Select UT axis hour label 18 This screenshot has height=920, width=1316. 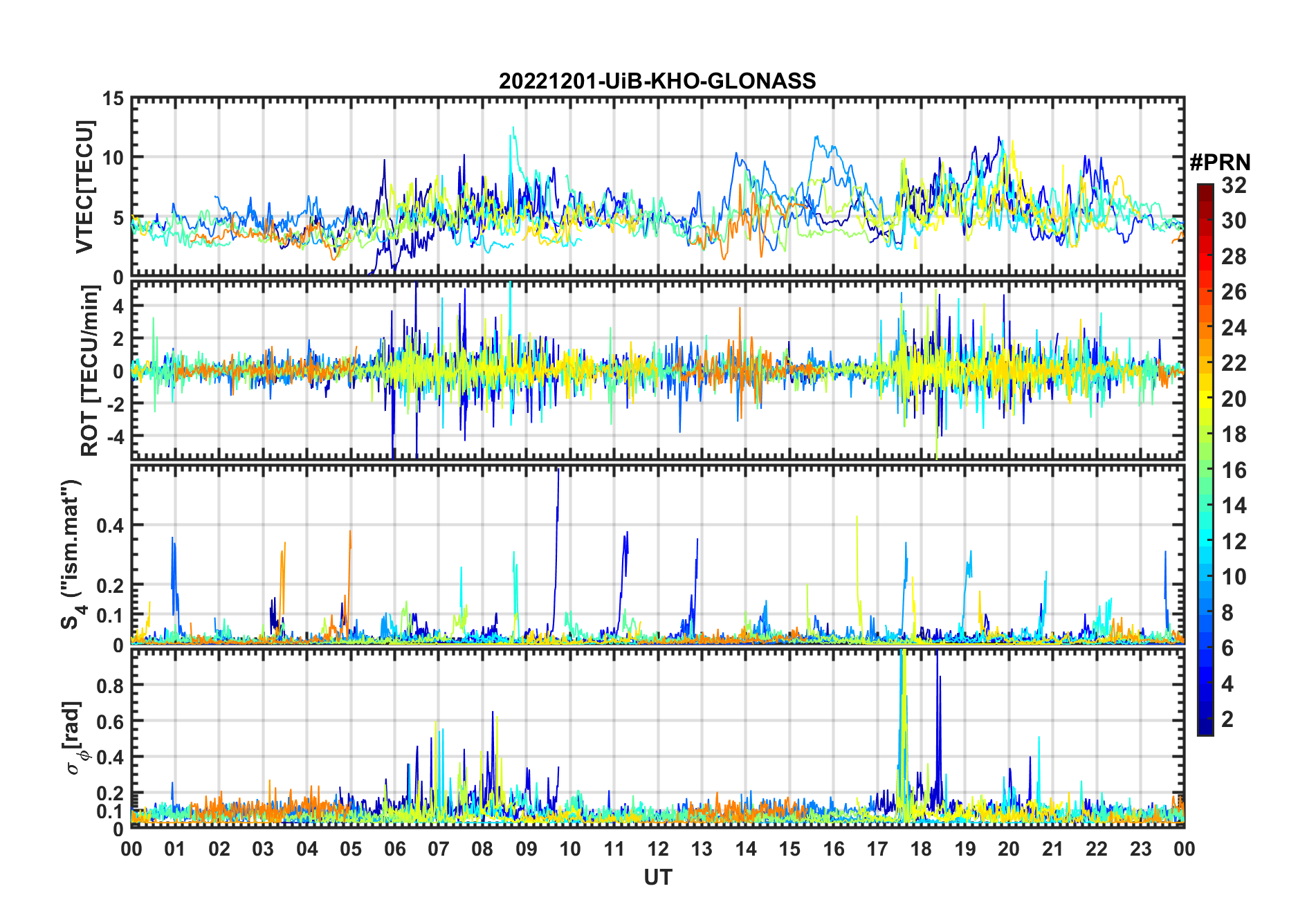(921, 849)
